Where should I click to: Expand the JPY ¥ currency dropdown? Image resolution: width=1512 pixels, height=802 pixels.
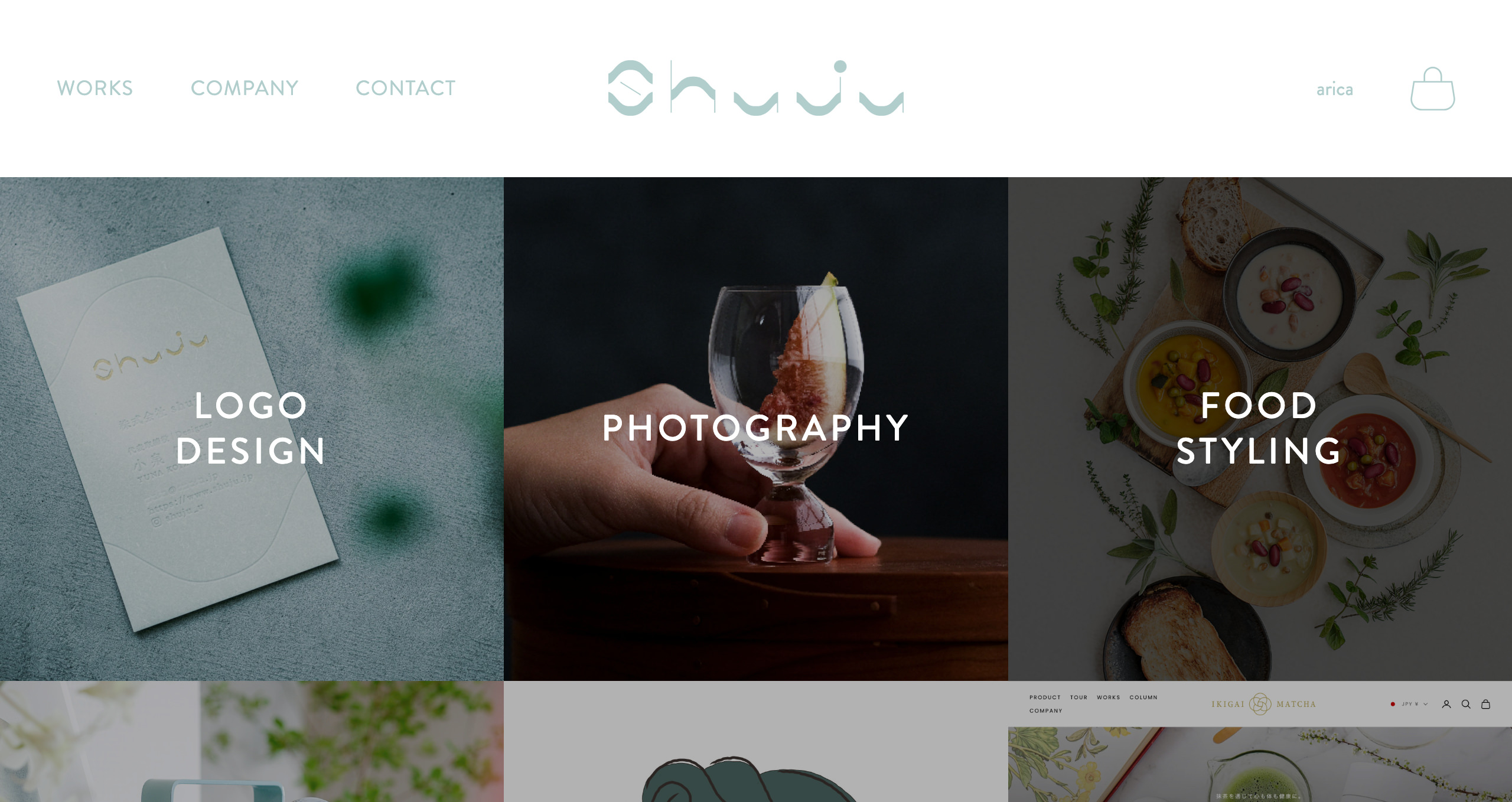click(1413, 704)
